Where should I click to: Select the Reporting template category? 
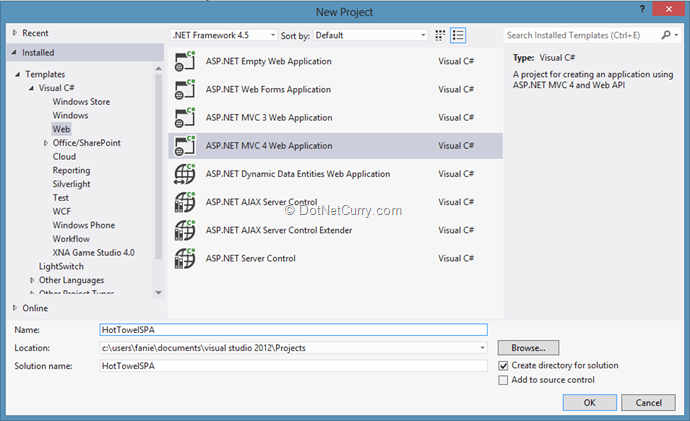click(x=71, y=170)
